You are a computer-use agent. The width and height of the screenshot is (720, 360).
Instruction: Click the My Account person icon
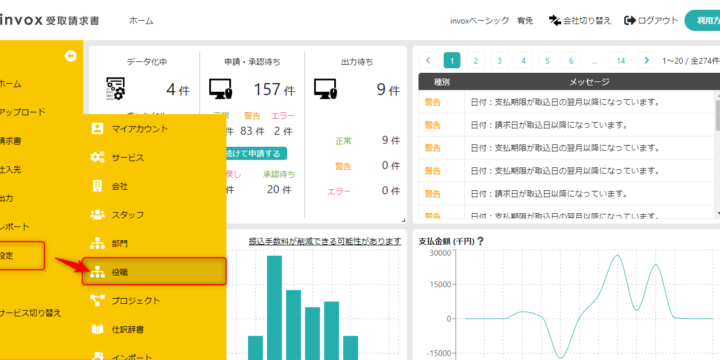97,129
